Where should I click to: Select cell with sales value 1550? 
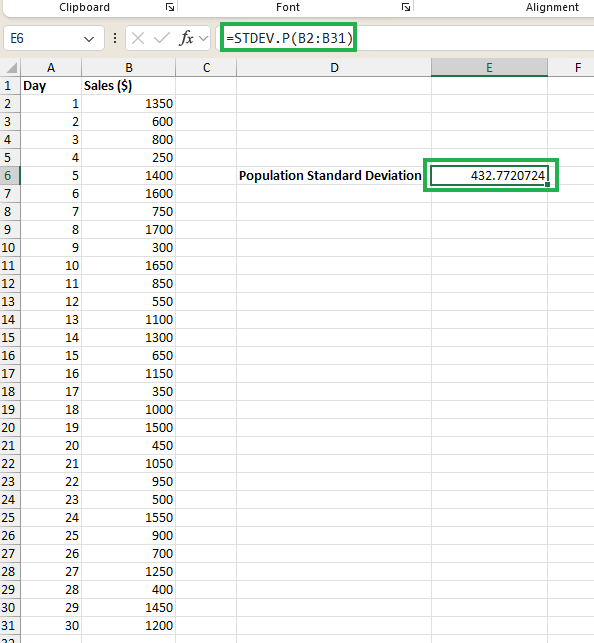click(x=129, y=518)
